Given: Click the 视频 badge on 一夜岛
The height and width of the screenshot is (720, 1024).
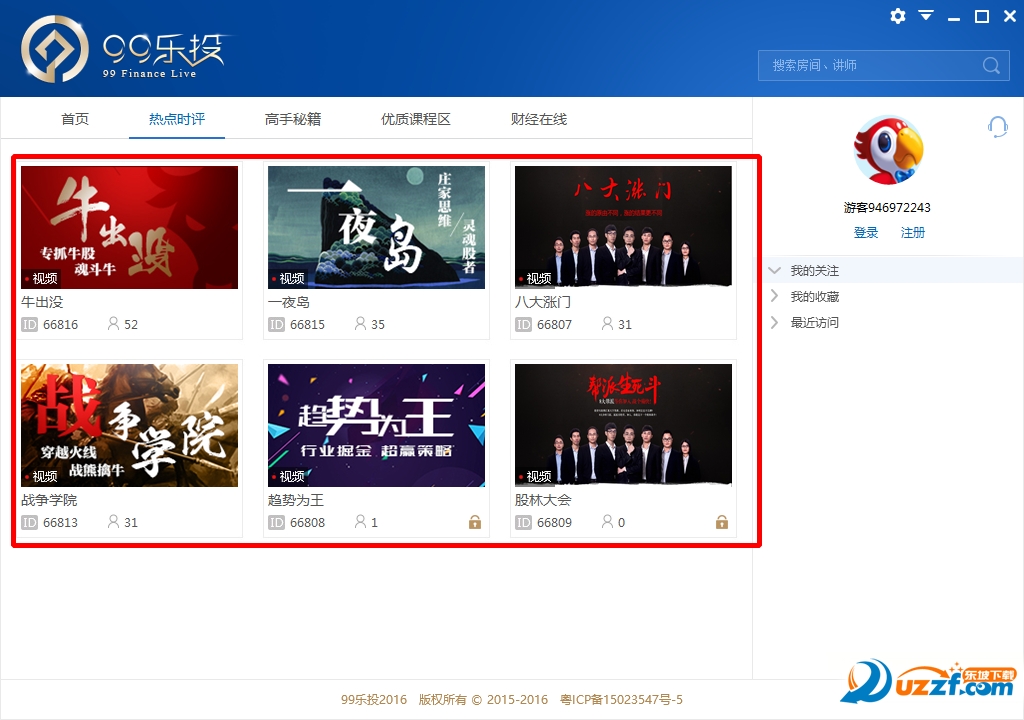Looking at the screenshot, I should click(x=287, y=279).
